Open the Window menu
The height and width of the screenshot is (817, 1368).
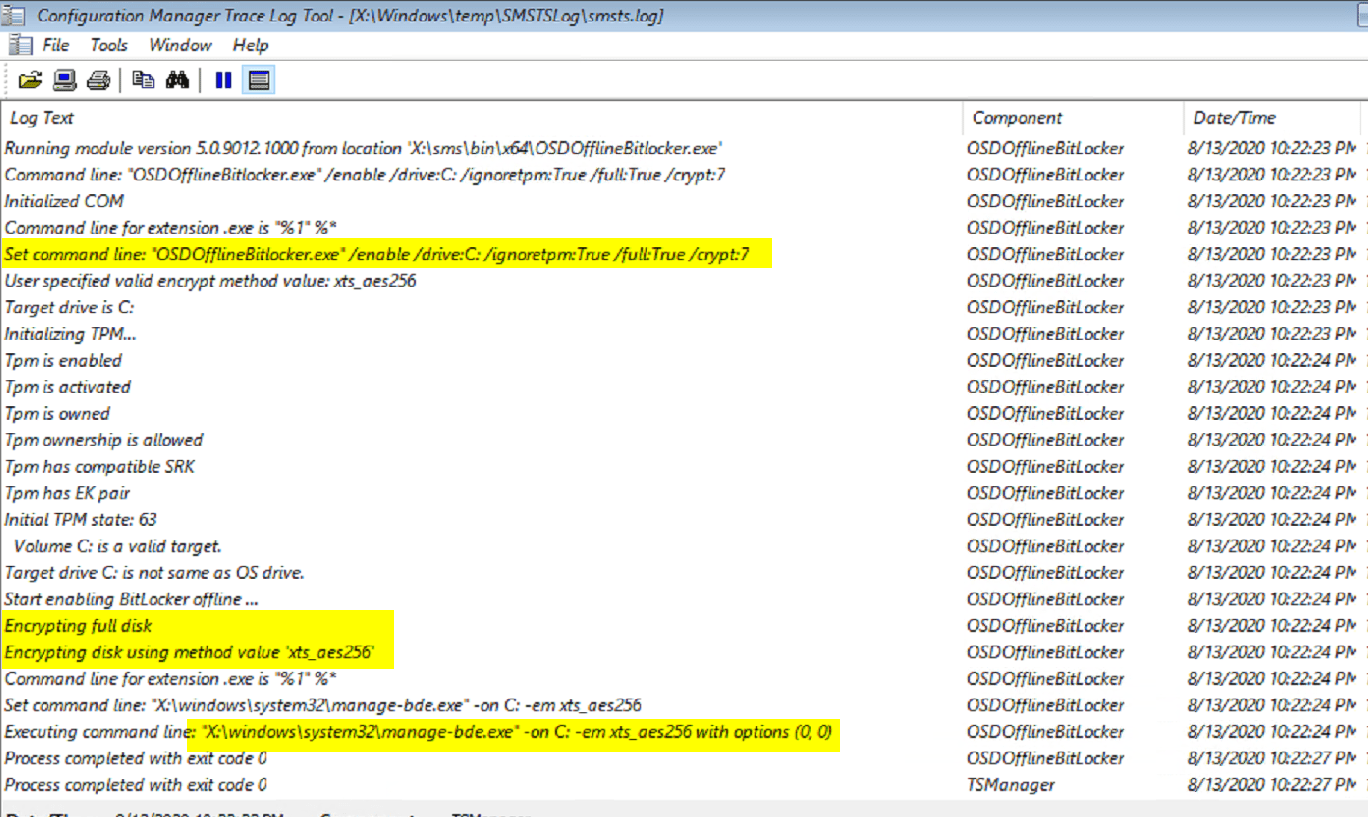pos(180,44)
